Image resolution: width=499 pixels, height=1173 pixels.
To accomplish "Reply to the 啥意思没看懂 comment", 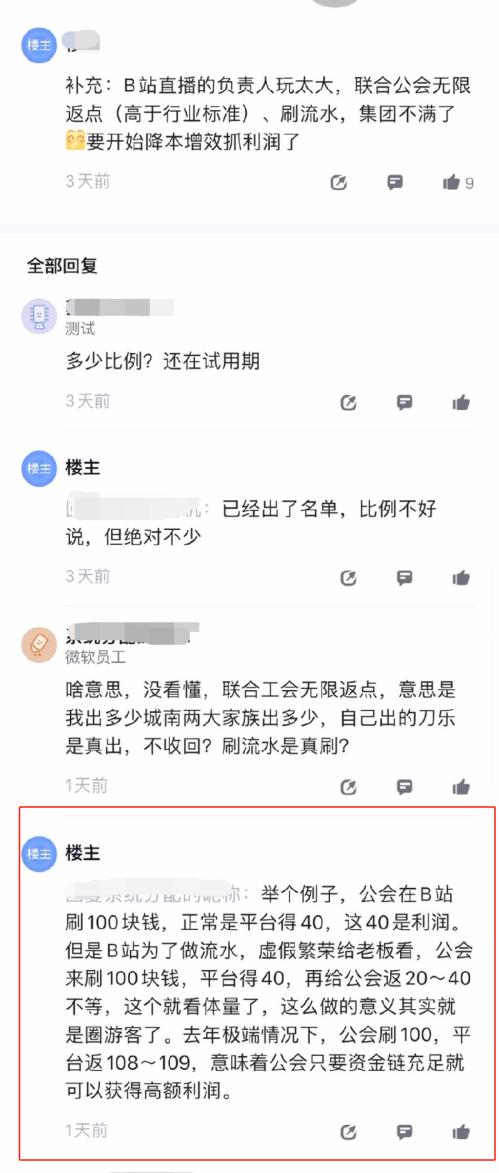I will (405, 787).
